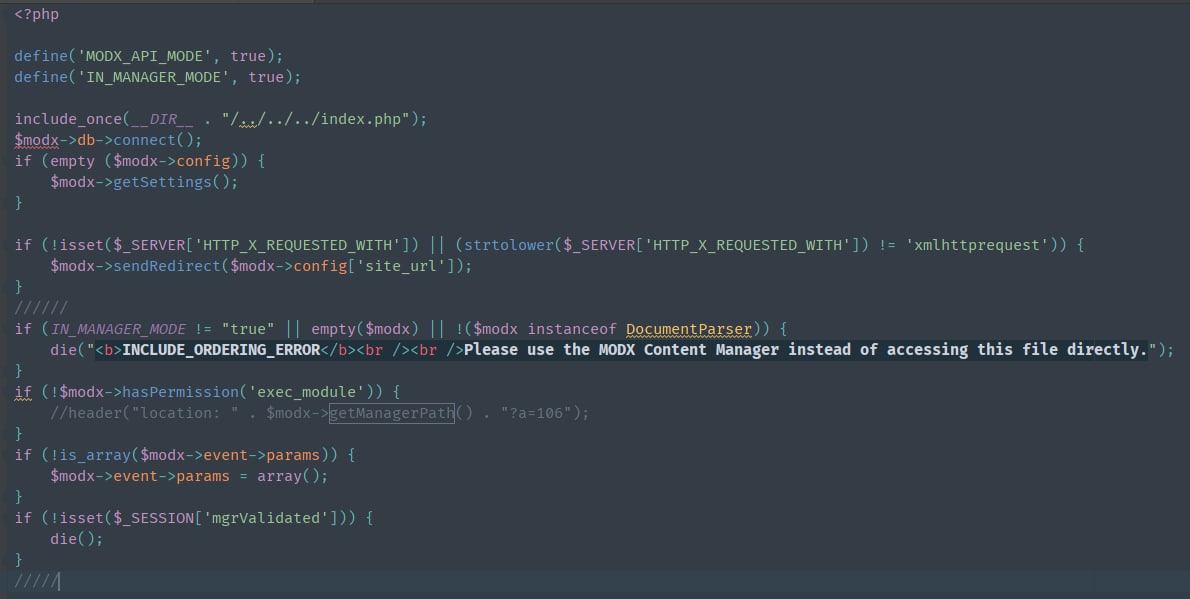
Task: Click the "/../../../index.php" path string
Action: click(316, 119)
